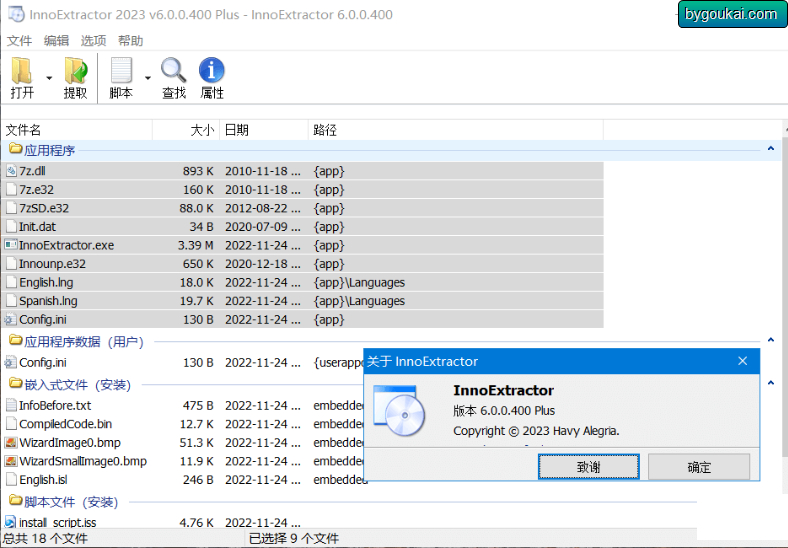Image resolution: width=788 pixels, height=548 pixels.
Task: Close the 关于 InnoExtractor dialog
Action: [x=743, y=361]
